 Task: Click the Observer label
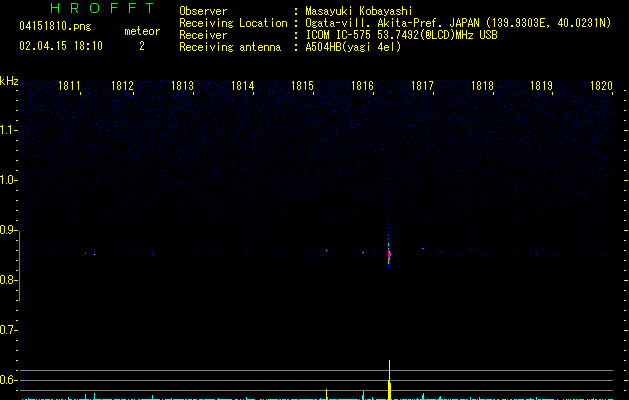(203, 11)
